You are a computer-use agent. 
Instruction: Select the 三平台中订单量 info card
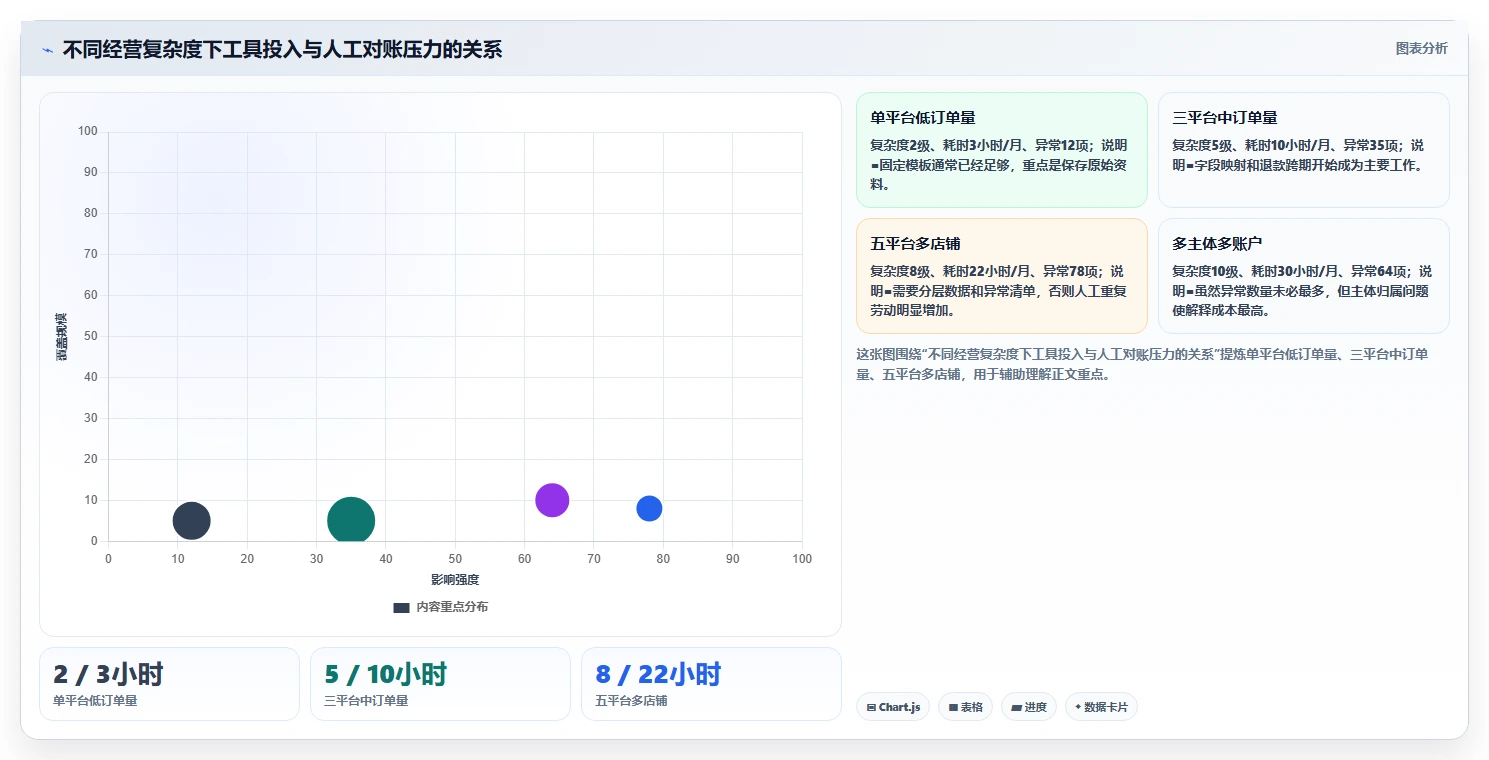[1303, 150]
